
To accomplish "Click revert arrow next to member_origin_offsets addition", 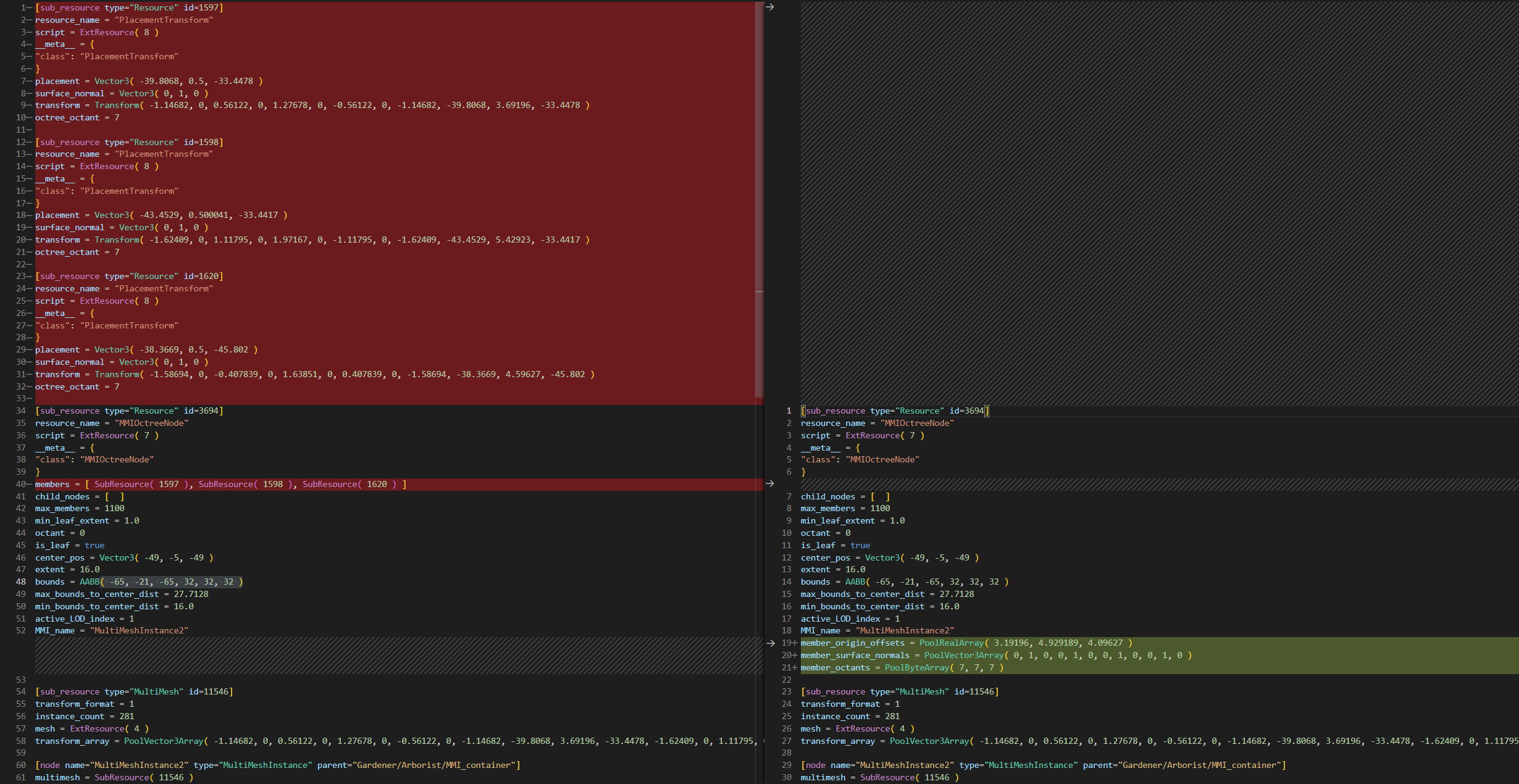I will click(x=770, y=643).
